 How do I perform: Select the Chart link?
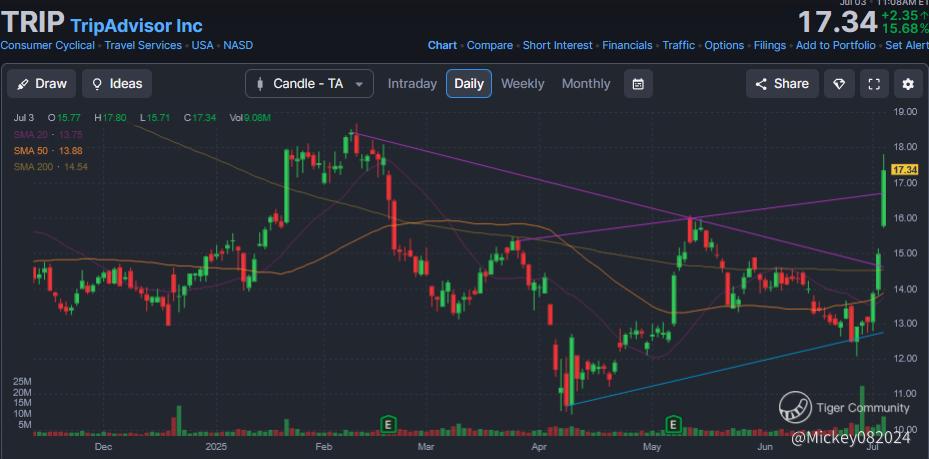[x=442, y=46]
